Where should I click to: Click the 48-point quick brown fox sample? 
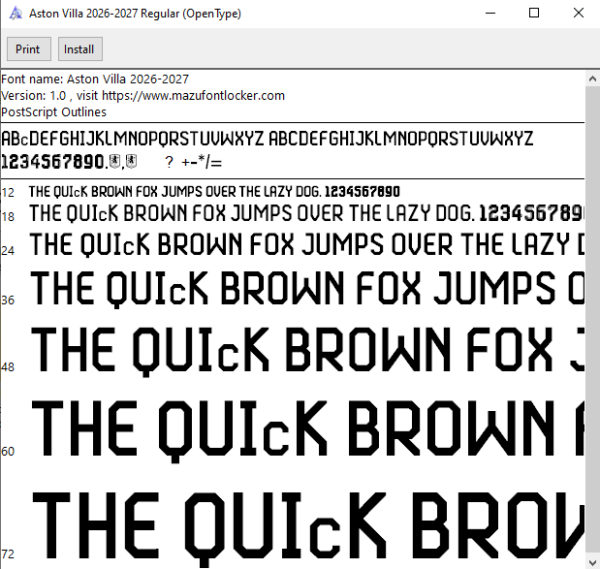pyautogui.click(x=308, y=350)
